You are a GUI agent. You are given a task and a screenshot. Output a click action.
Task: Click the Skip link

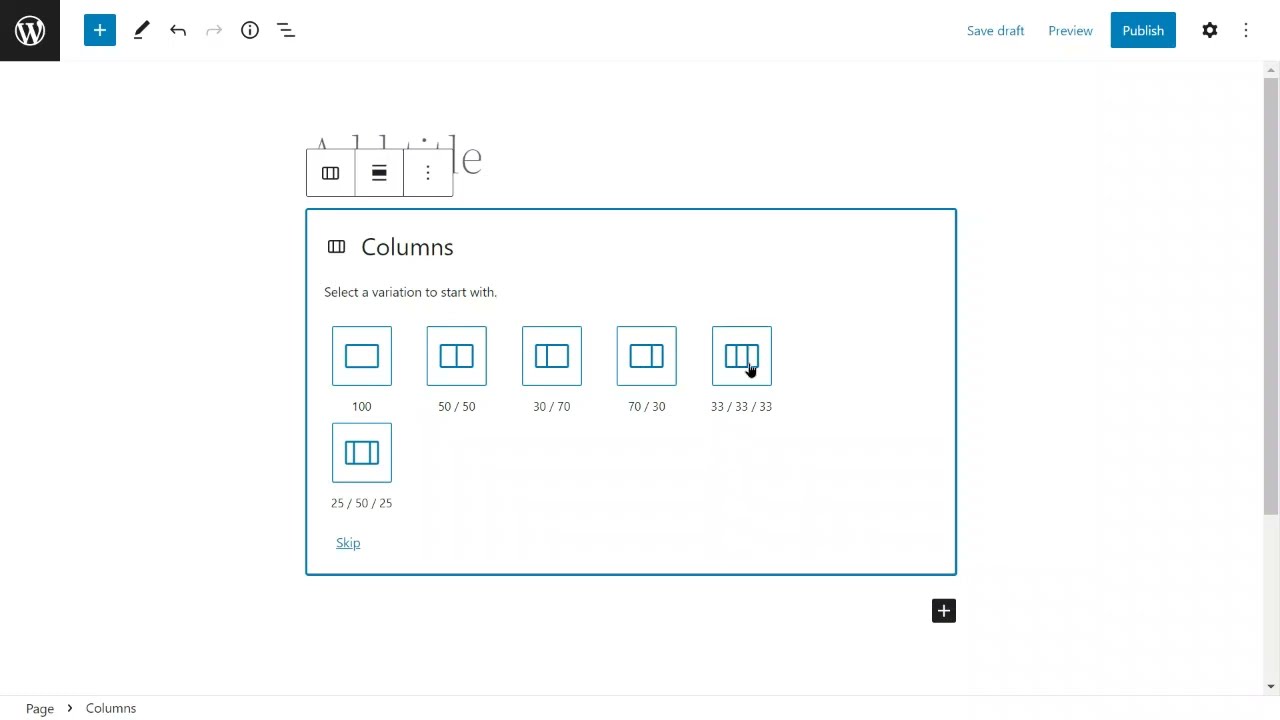tap(348, 543)
